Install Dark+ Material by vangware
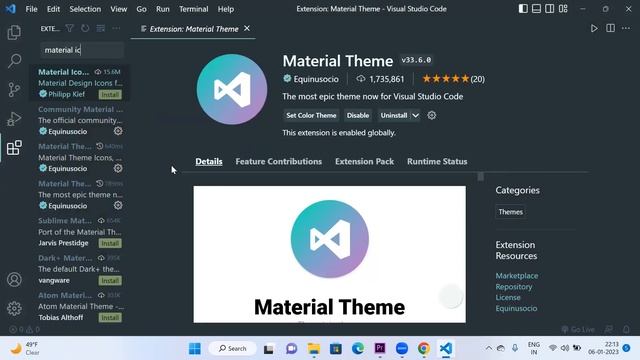Image resolution: width=640 pixels, height=360 pixels. click(110, 281)
